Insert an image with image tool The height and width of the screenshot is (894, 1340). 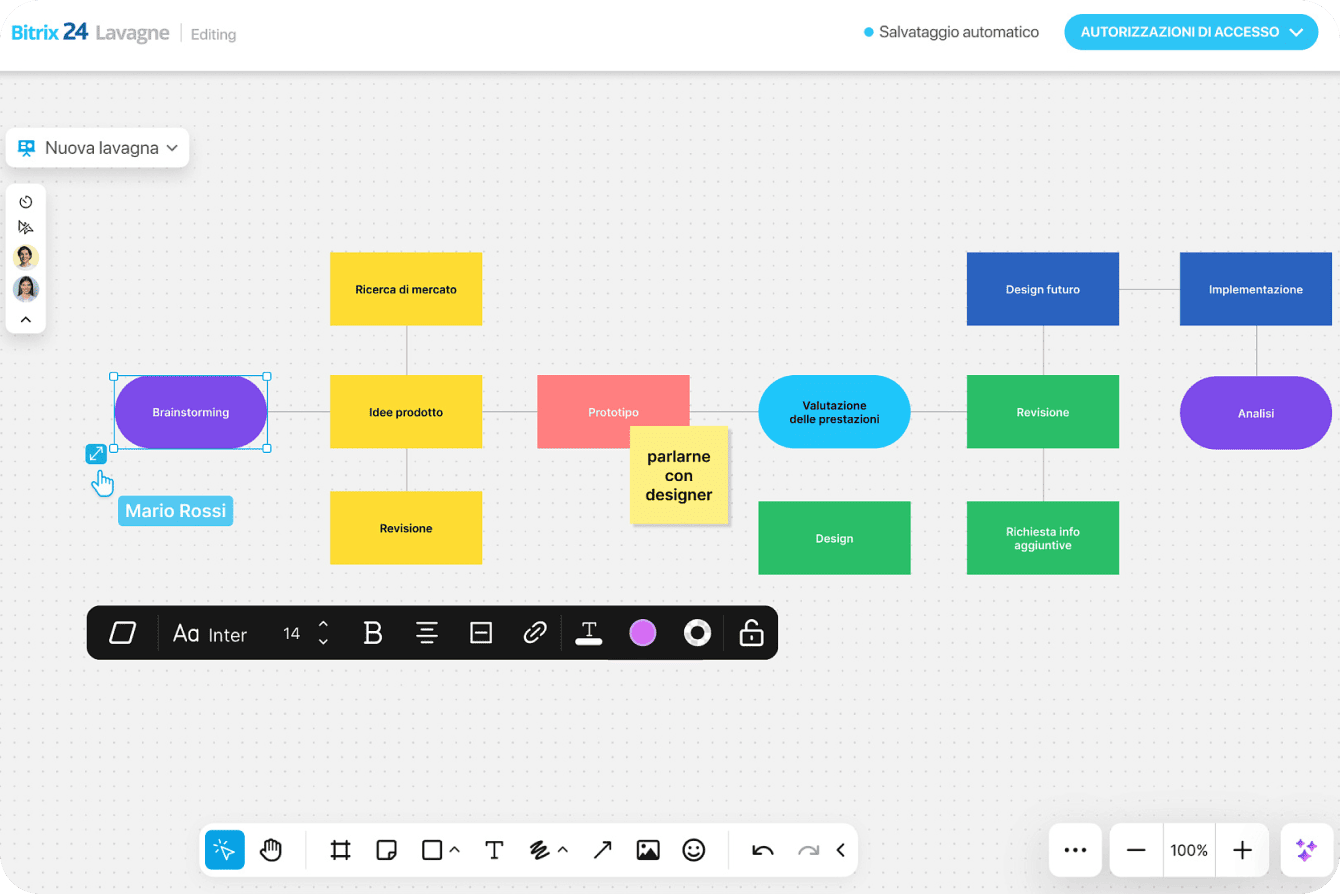[x=648, y=850]
